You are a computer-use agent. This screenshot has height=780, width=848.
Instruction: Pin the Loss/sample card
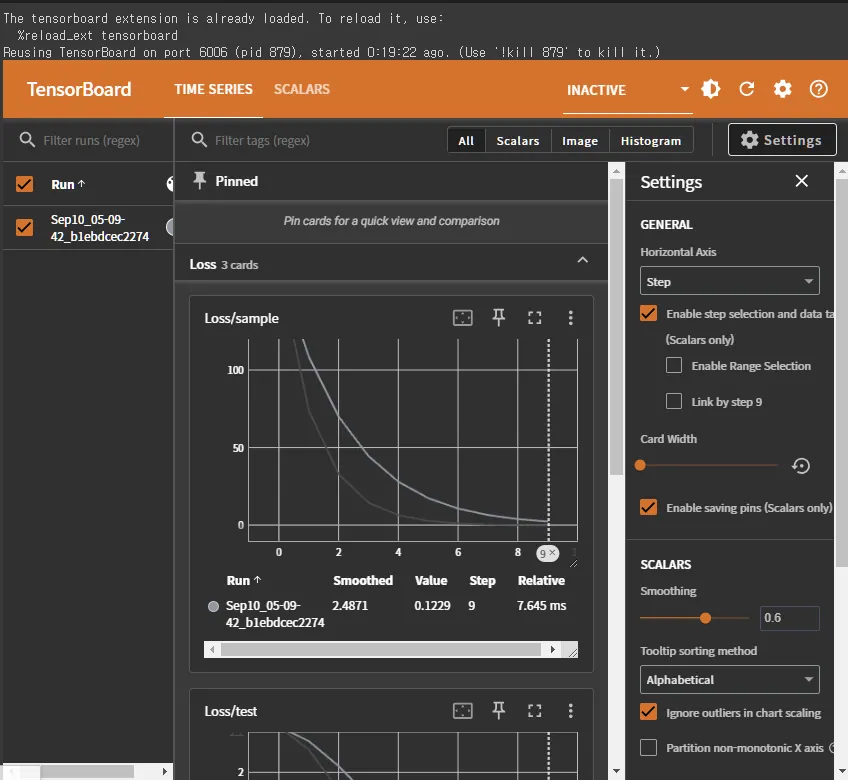point(499,318)
